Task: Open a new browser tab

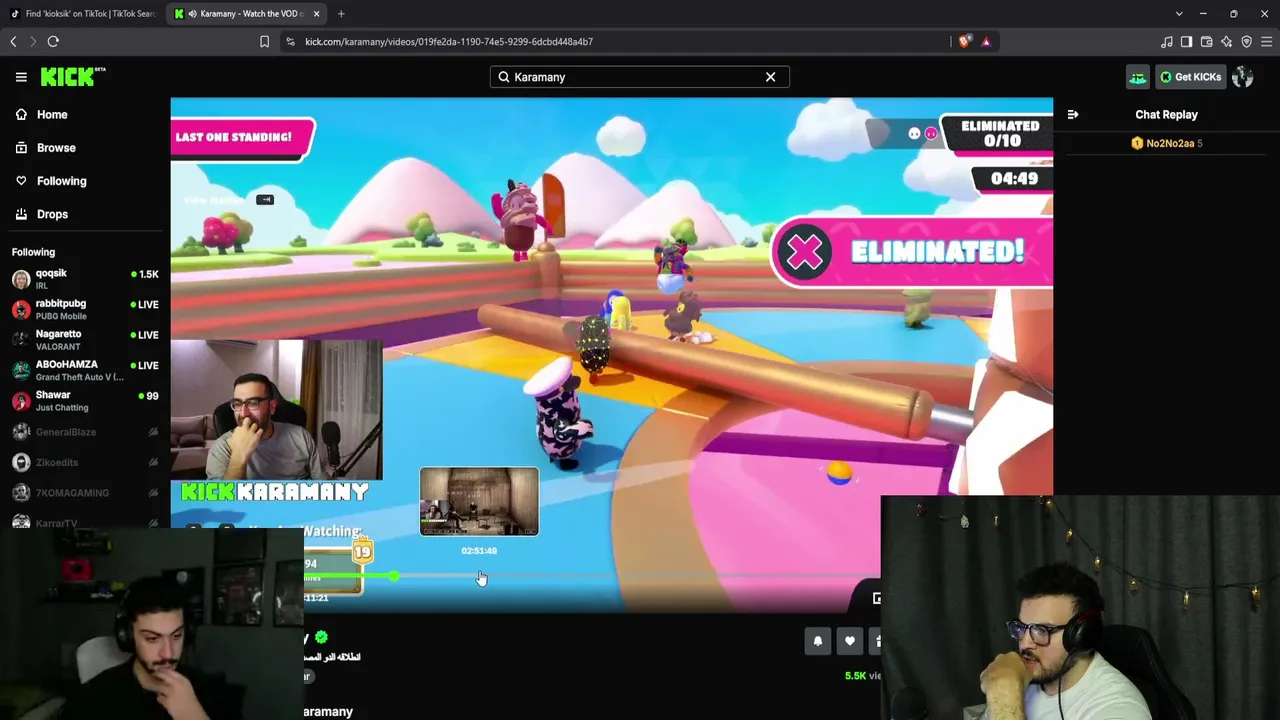Action: (341, 14)
